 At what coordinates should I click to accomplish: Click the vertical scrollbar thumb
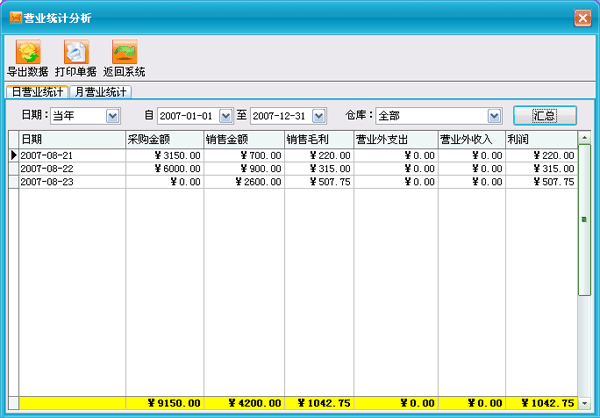[584, 219]
